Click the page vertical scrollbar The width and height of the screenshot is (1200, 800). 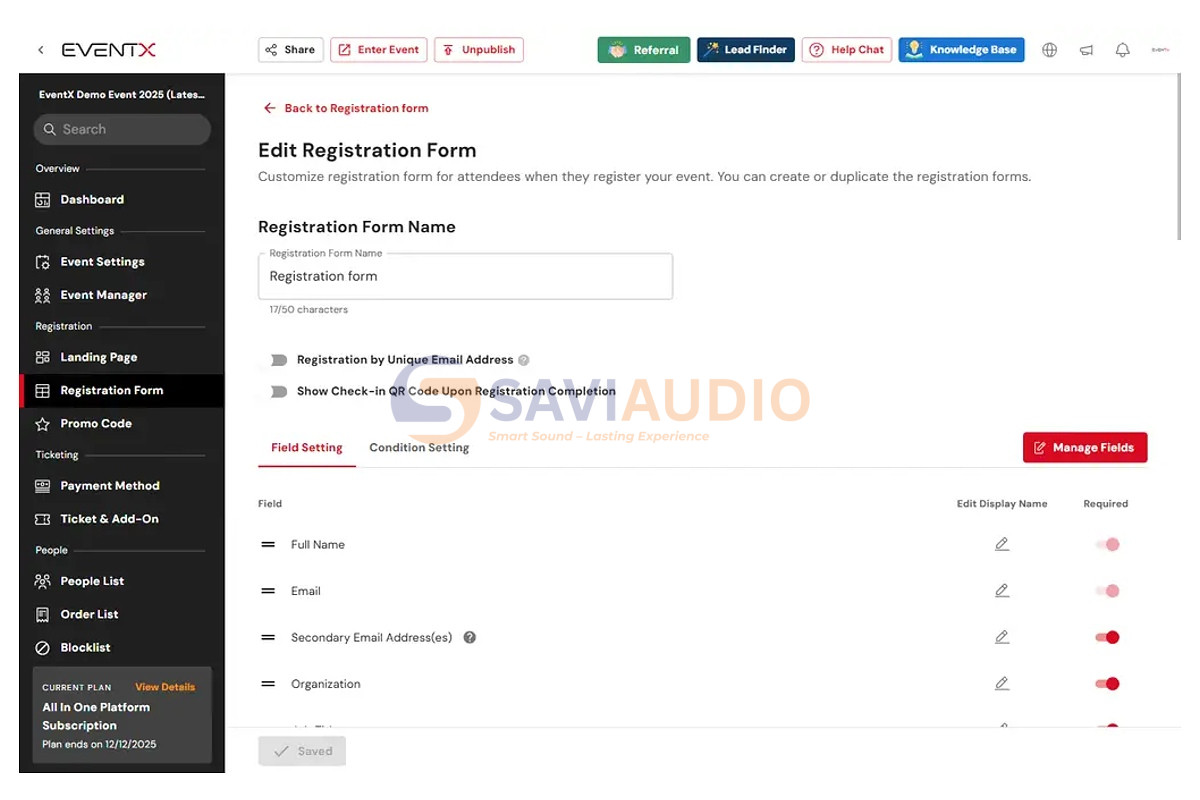[x=1179, y=156]
